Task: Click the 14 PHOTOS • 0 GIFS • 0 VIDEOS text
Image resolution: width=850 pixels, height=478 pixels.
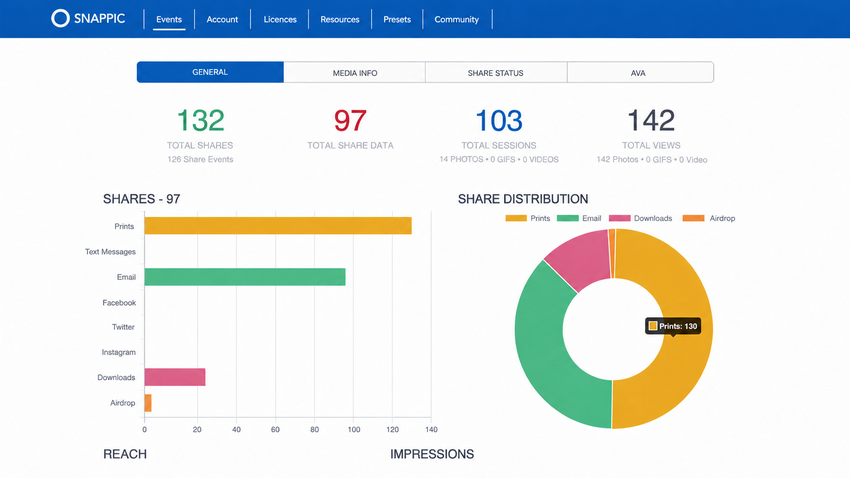Action: click(499, 159)
